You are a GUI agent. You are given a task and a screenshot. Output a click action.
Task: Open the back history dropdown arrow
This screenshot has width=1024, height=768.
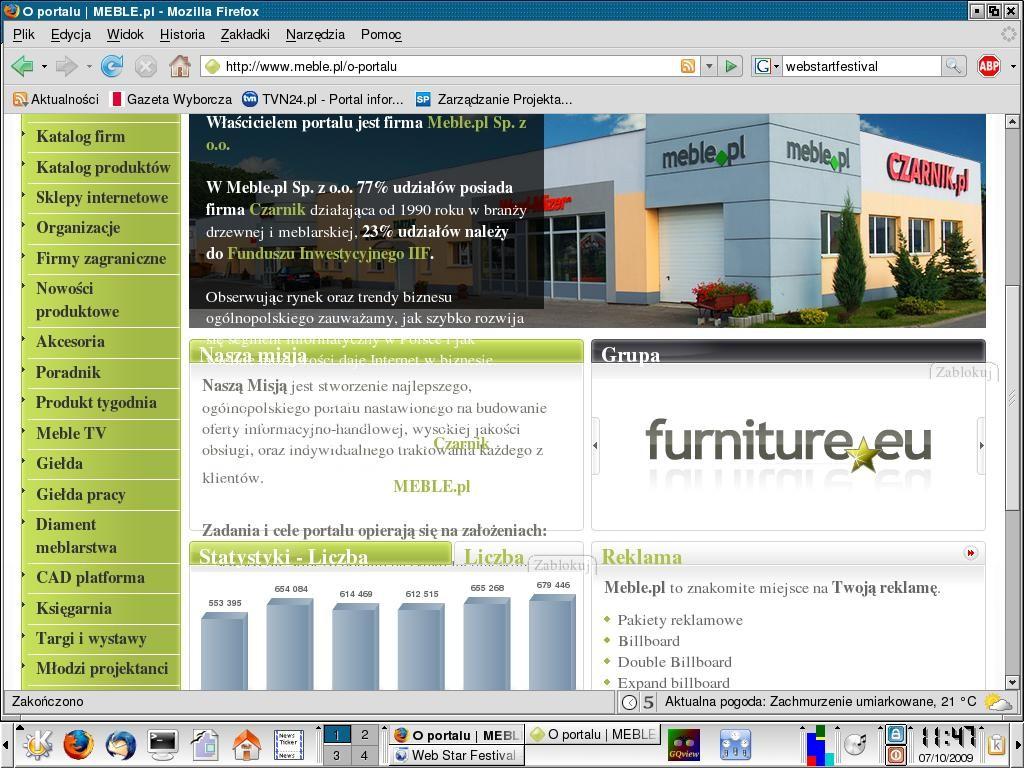(x=44, y=67)
